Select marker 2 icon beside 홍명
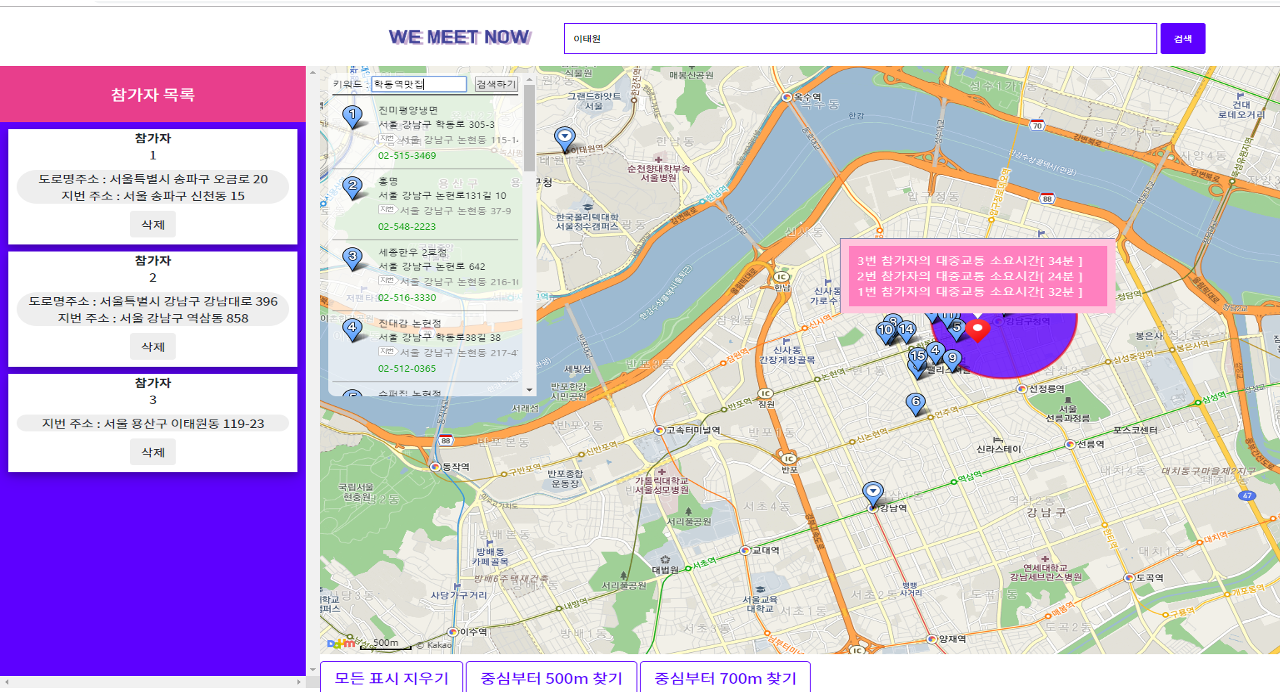 click(352, 188)
